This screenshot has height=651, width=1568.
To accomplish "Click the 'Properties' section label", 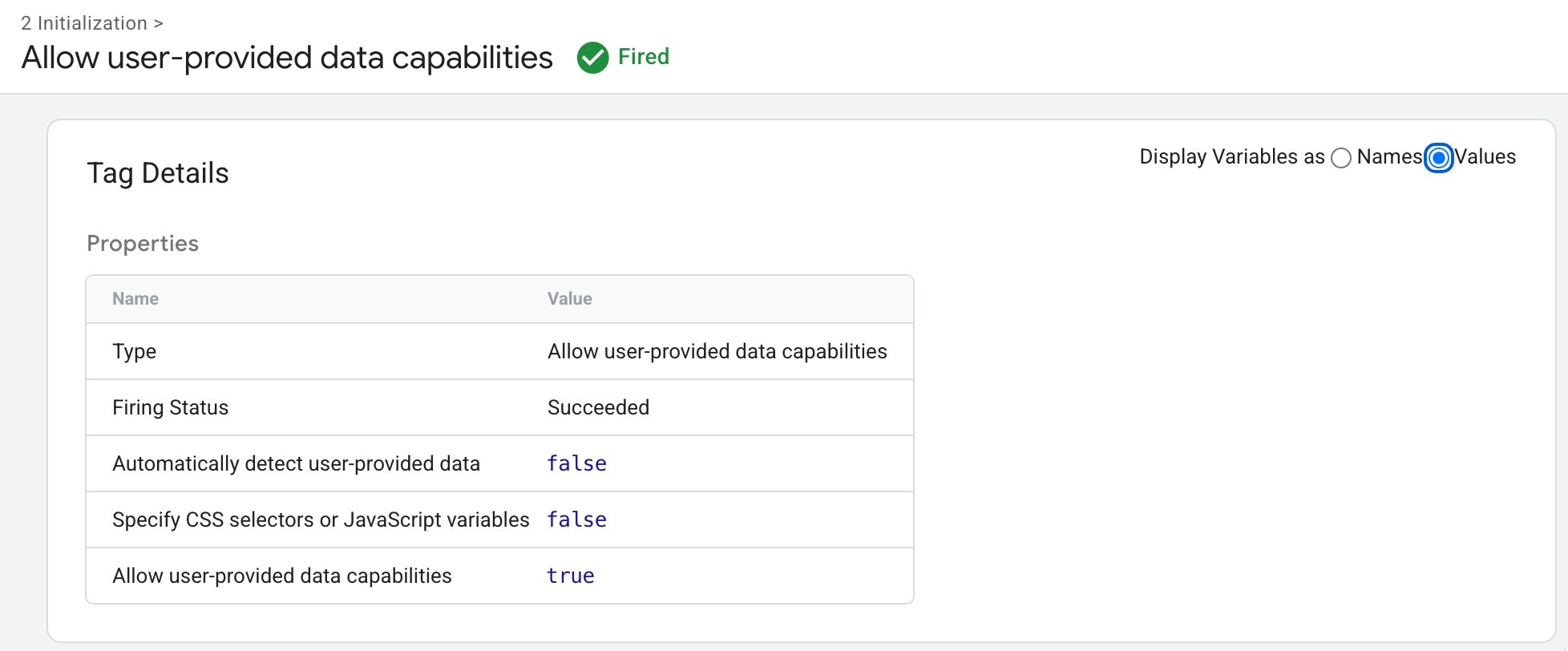I will (143, 243).
